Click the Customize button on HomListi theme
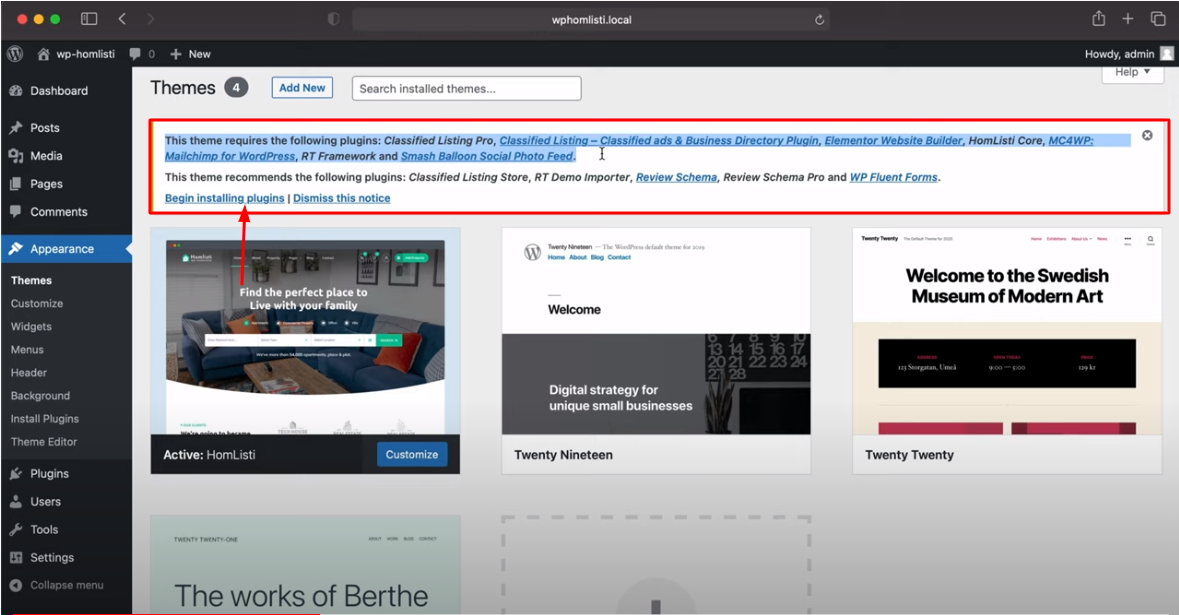 coord(412,455)
